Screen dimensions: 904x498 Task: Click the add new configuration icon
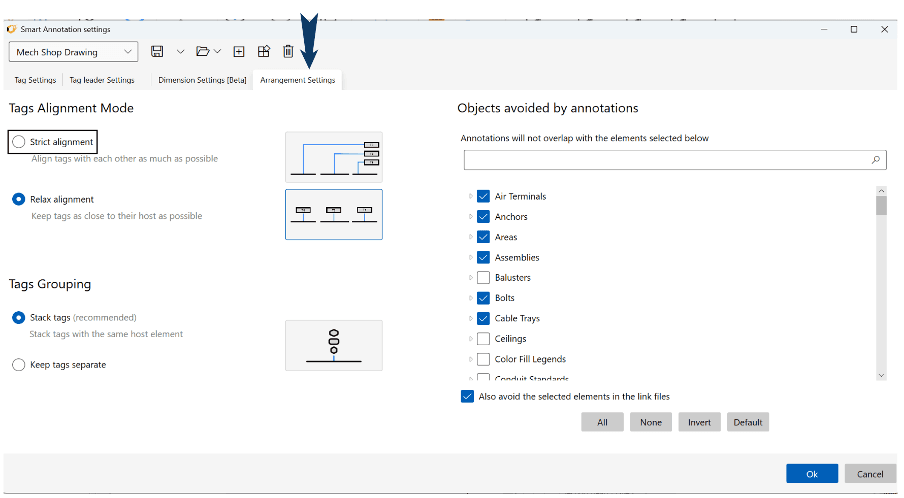tap(239, 51)
